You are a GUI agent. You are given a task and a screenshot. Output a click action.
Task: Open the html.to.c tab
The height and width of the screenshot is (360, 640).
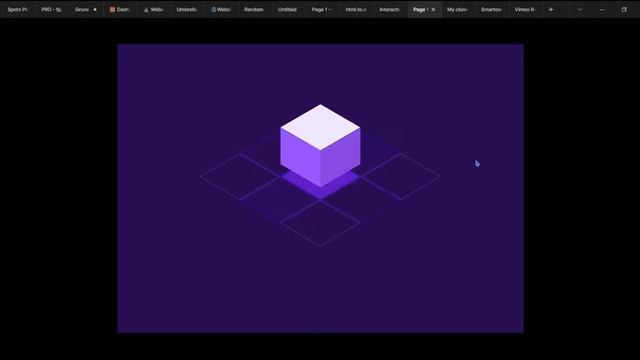356,9
